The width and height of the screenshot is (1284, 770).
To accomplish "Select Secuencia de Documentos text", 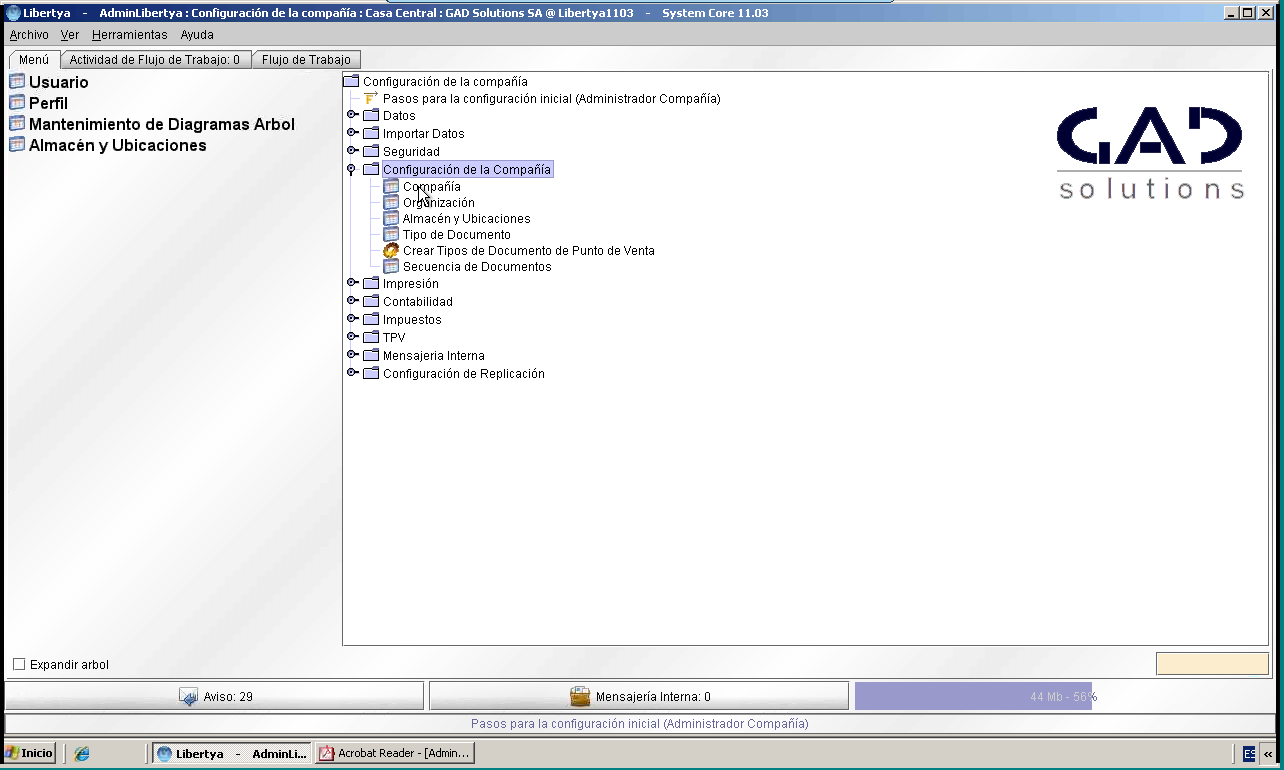I will (477, 266).
